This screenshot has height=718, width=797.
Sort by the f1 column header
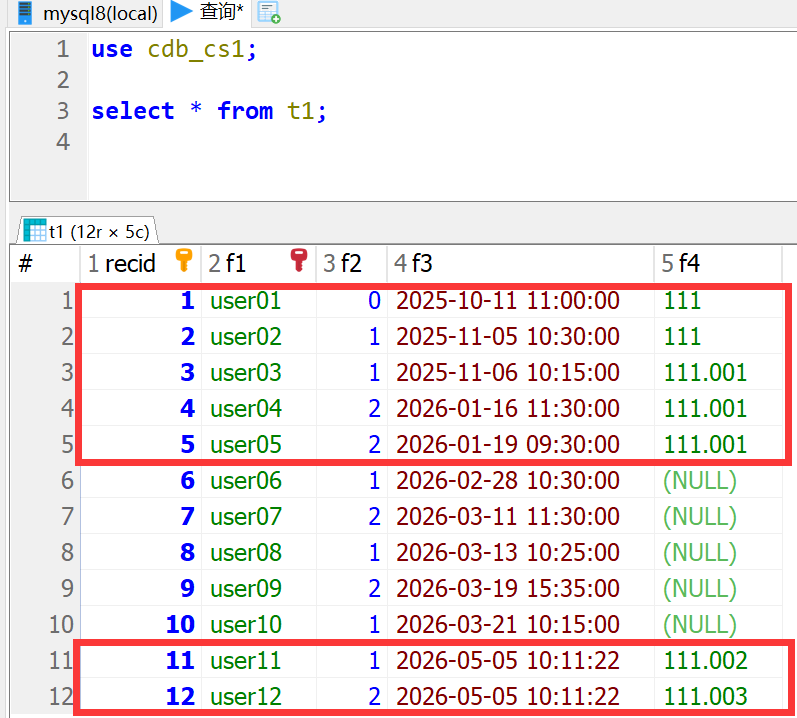[258, 263]
